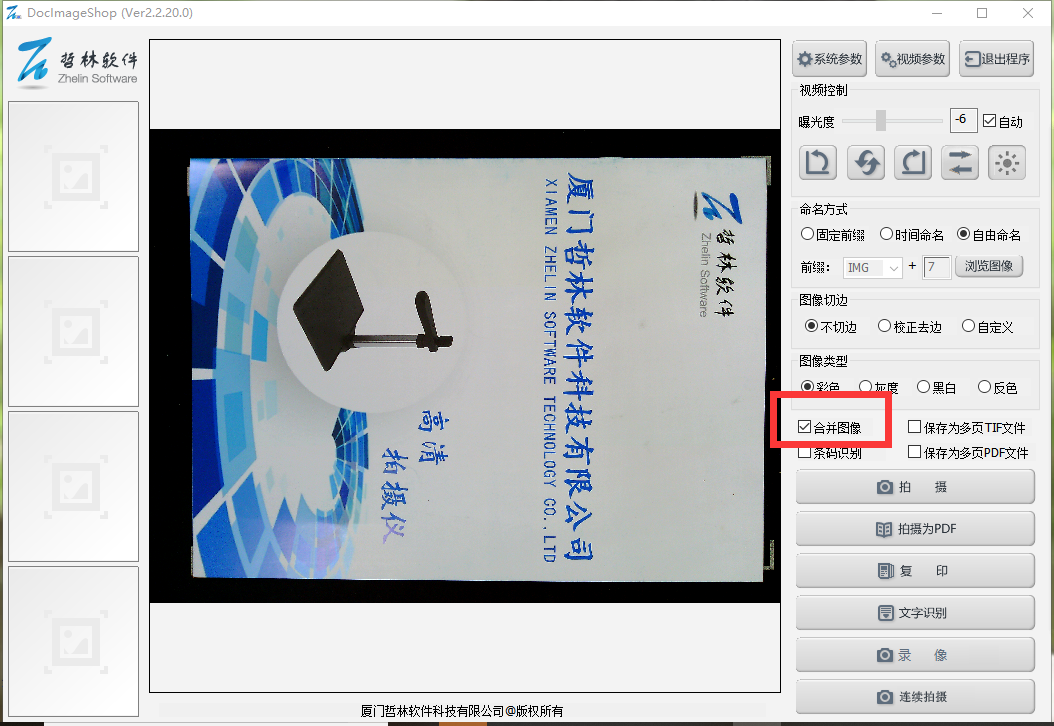Click the circular refresh rotate icon
The width and height of the screenshot is (1054, 726).
coord(866,163)
